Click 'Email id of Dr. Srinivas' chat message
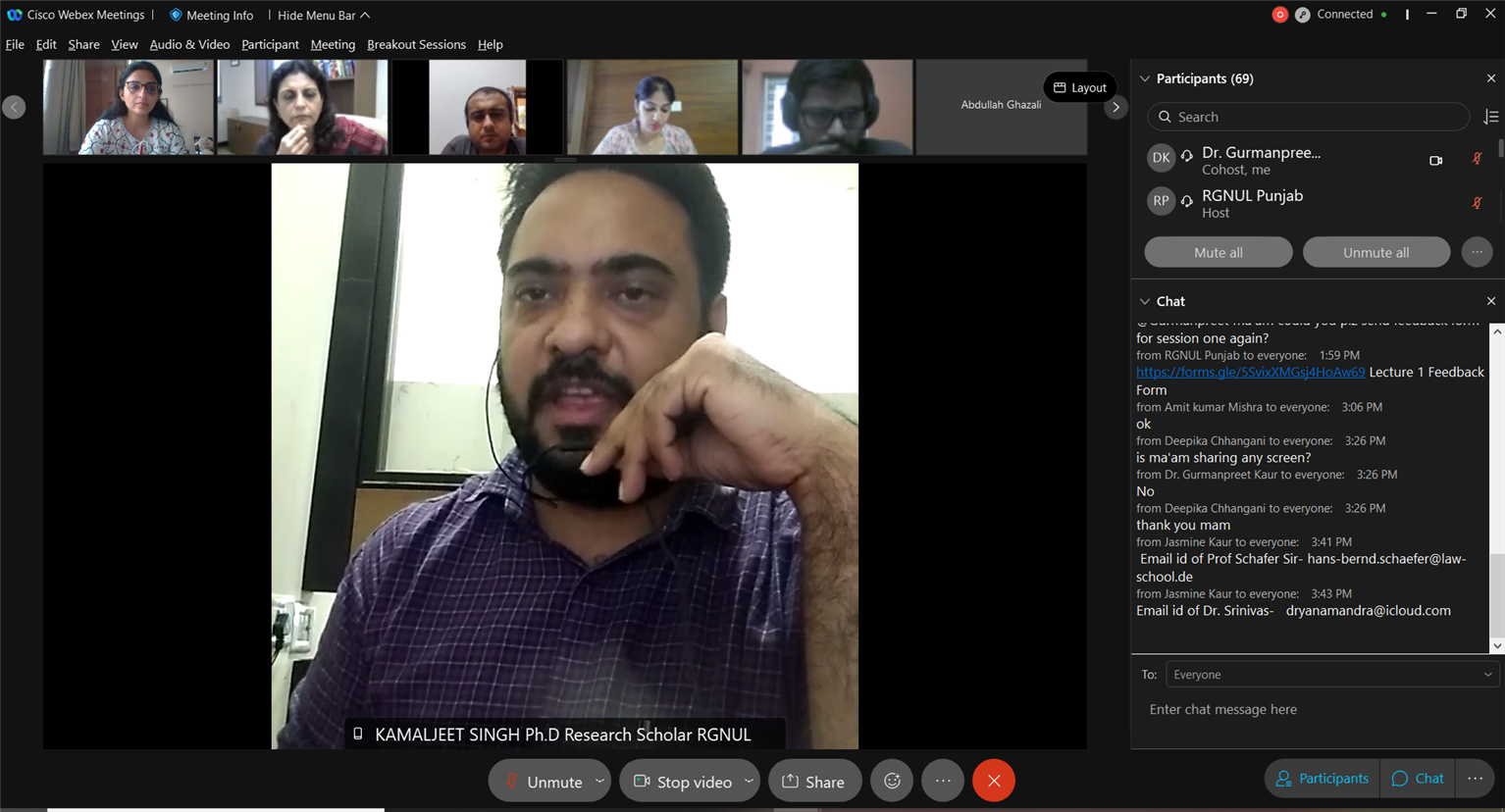This screenshot has height=812, width=1505. pyautogui.click(x=1293, y=611)
